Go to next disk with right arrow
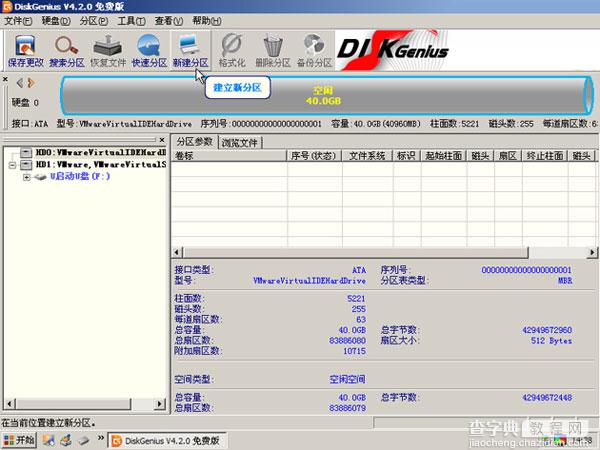The width and height of the screenshot is (600, 450). [31, 82]
